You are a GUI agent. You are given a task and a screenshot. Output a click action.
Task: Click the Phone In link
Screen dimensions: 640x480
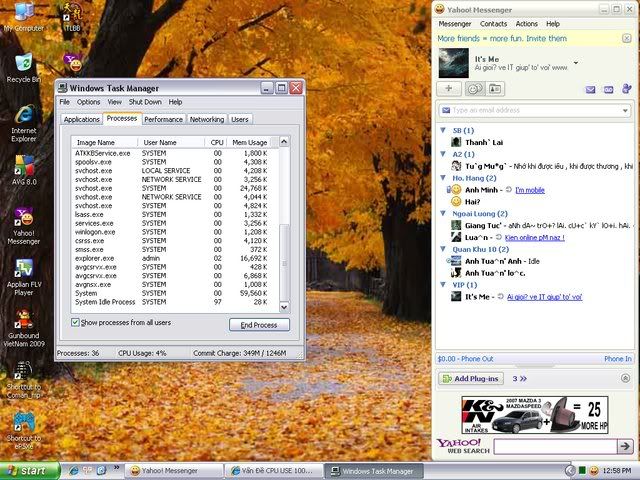618,359
